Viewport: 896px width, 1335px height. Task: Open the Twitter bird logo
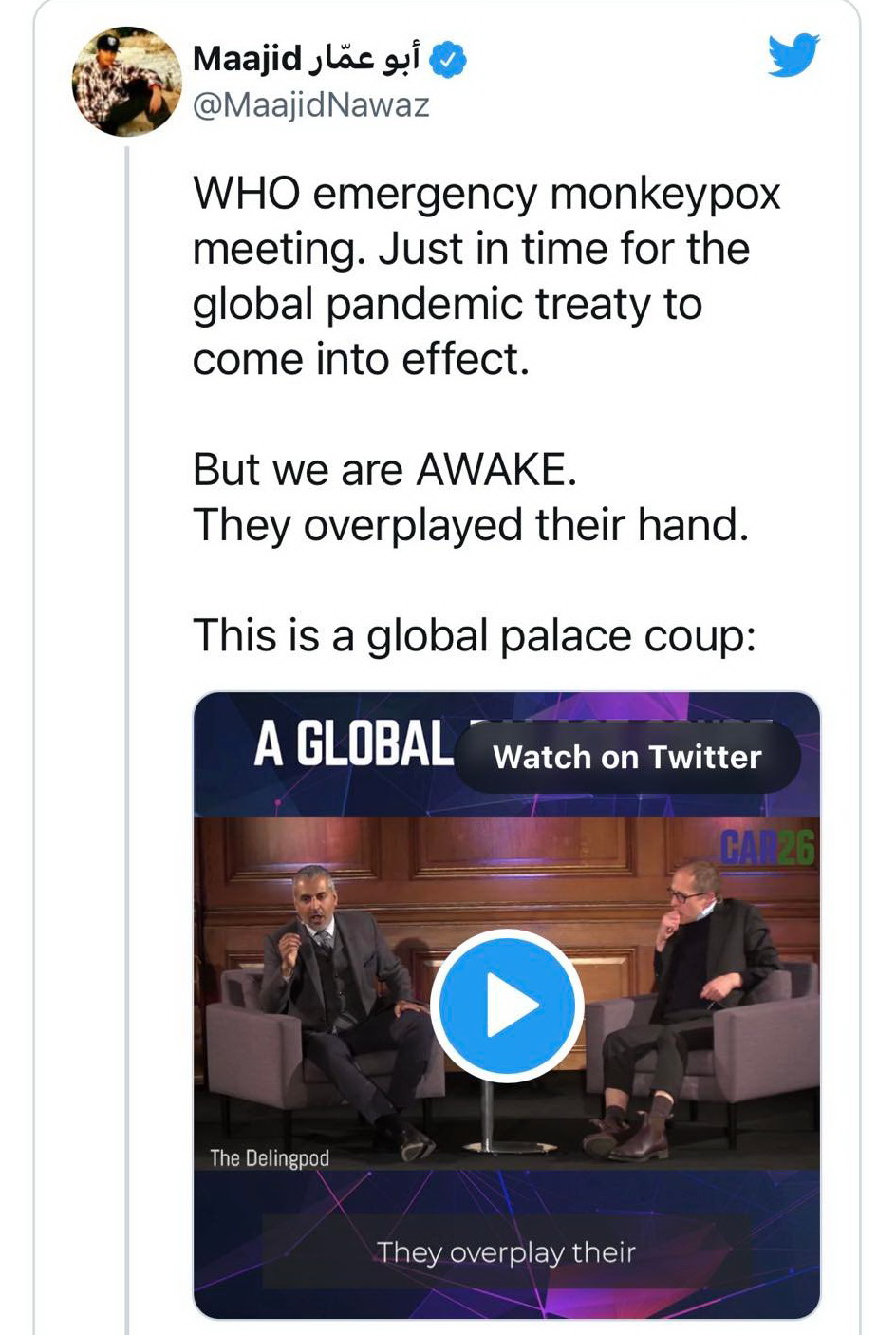(793, 56)
